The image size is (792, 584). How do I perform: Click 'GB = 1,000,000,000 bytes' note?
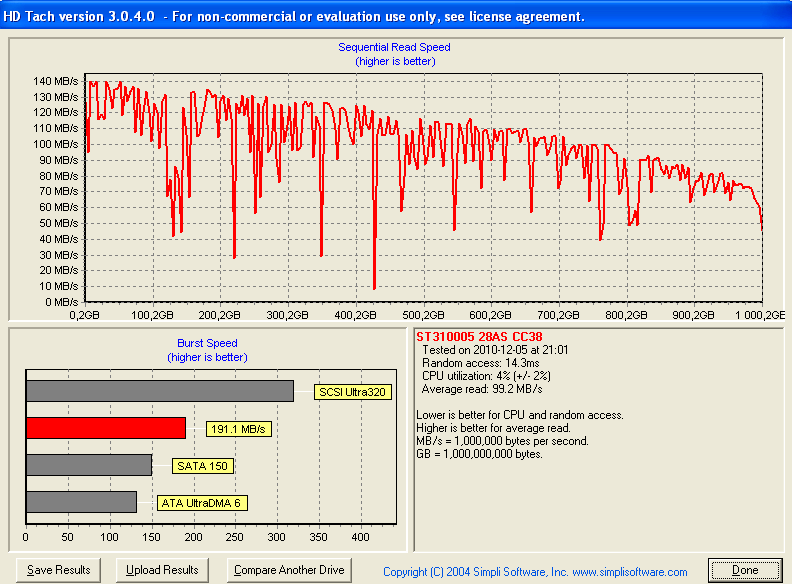pos(479,454)
